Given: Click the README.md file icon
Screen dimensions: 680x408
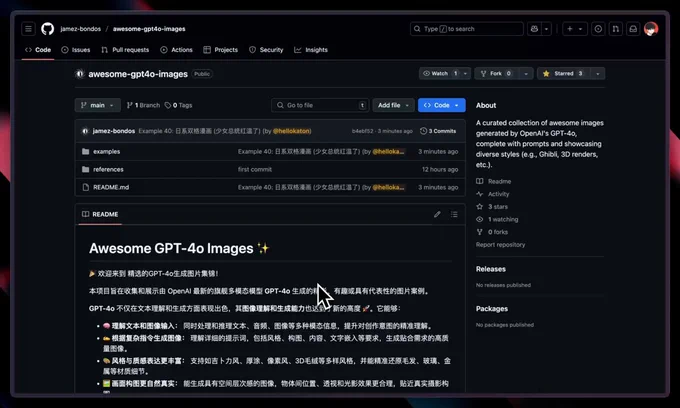Looking at the screenshot, I should (85, 187).
